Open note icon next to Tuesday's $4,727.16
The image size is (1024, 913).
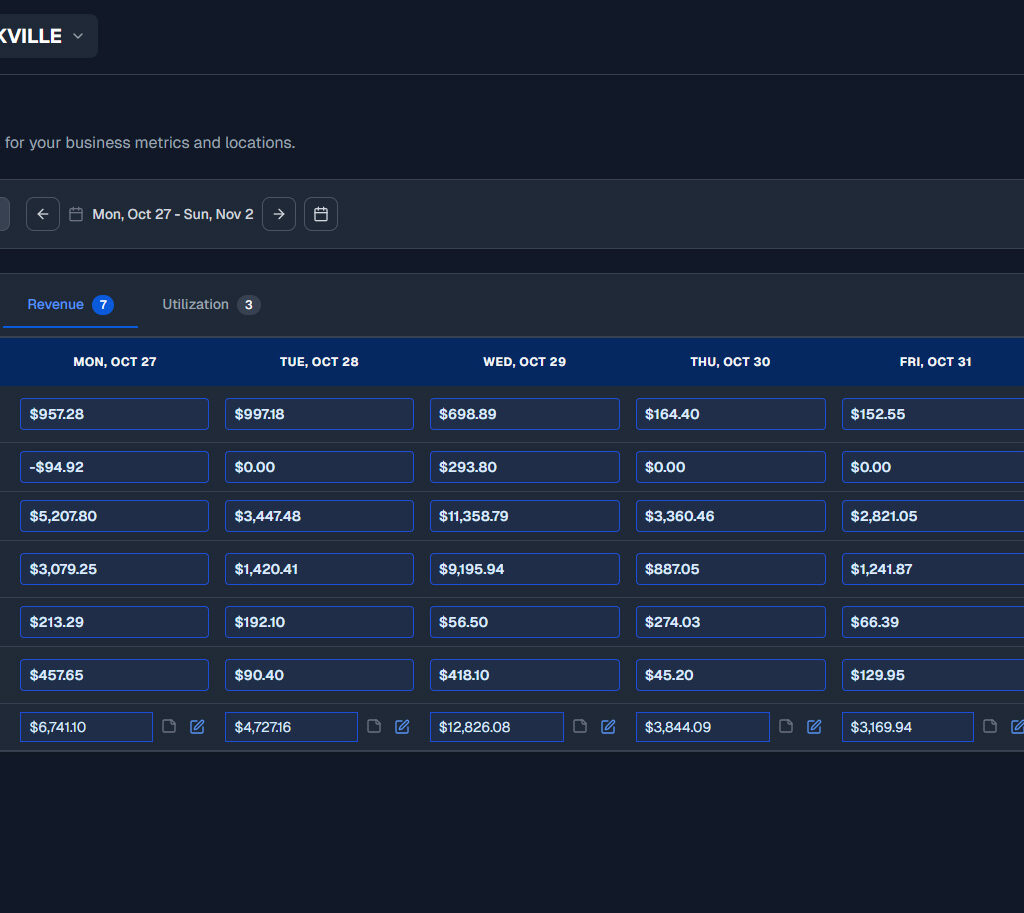(374, 727)
